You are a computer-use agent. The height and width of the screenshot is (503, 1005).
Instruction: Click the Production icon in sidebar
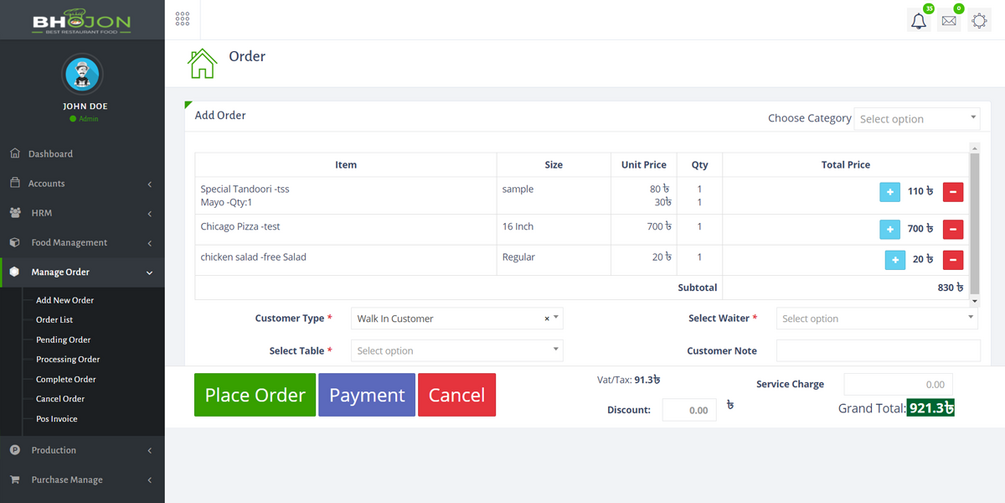15,450
